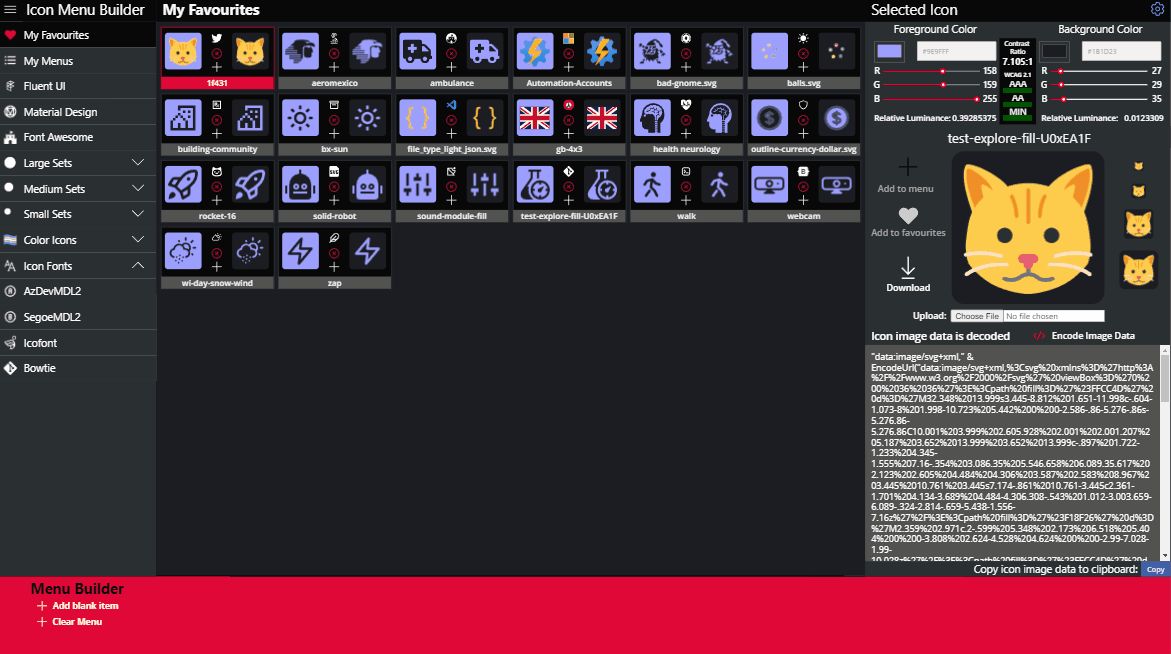The height and width of the screenshot is (654, 1171).
Task: Open the Bowtie icon font
Action: click(x=78, y=368)
